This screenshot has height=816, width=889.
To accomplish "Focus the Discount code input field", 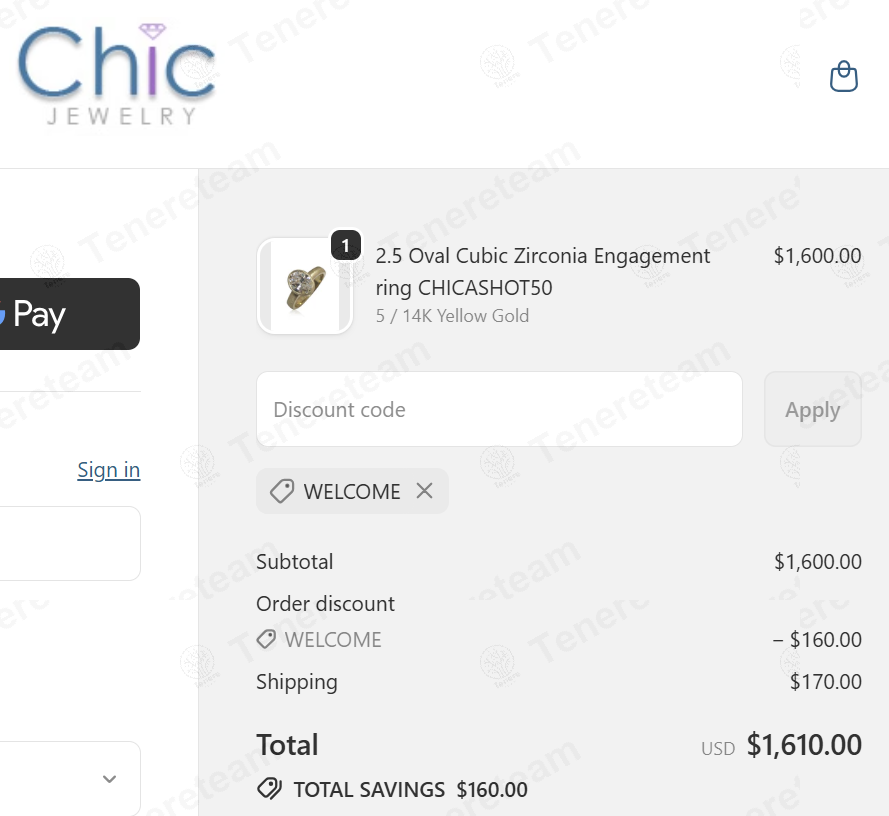I will pyautogui.click(x=499, y=409).
